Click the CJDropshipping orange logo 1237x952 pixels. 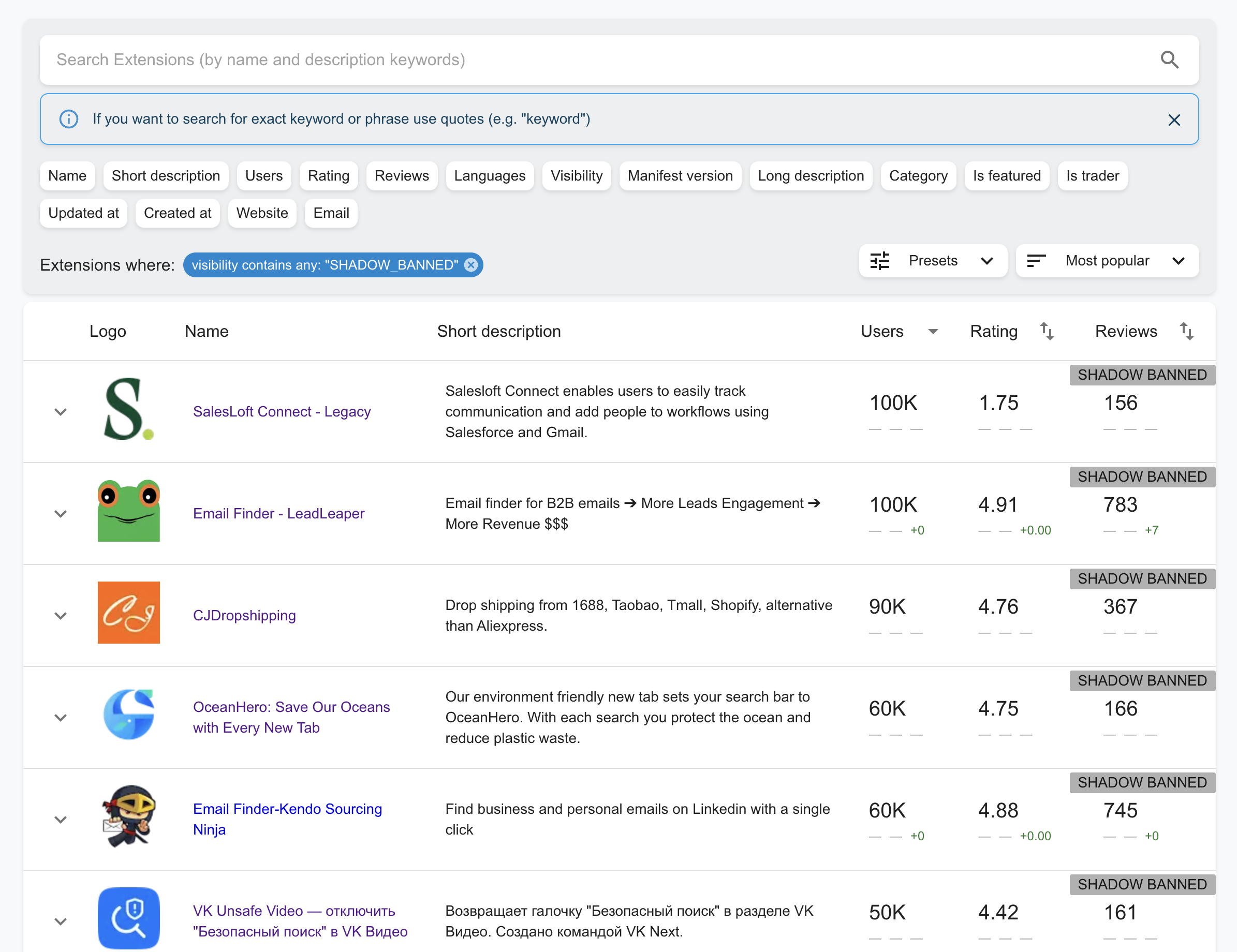point(128,613)
